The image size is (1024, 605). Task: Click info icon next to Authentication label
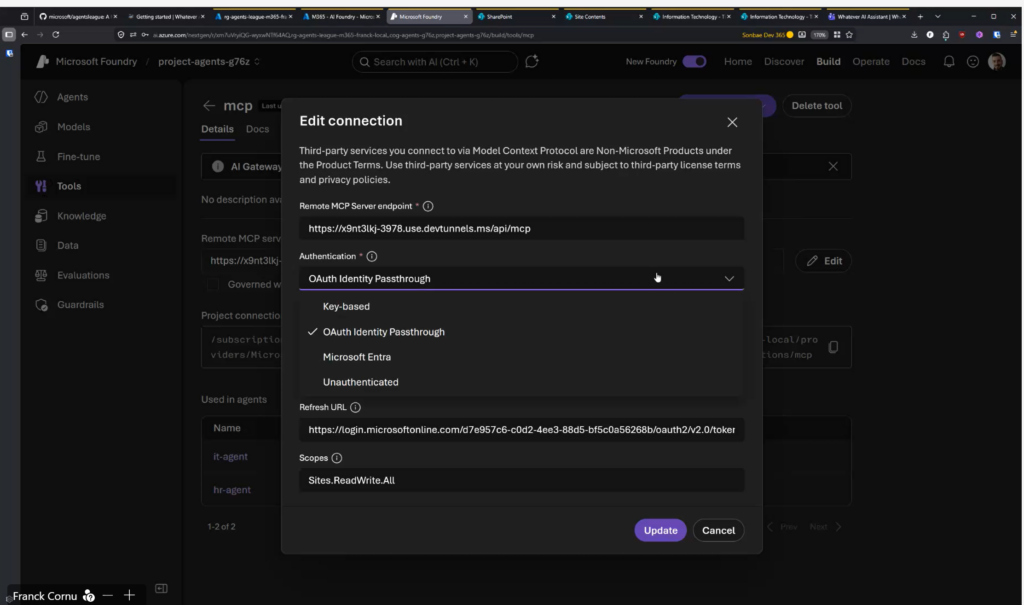[x=372, y=257]
